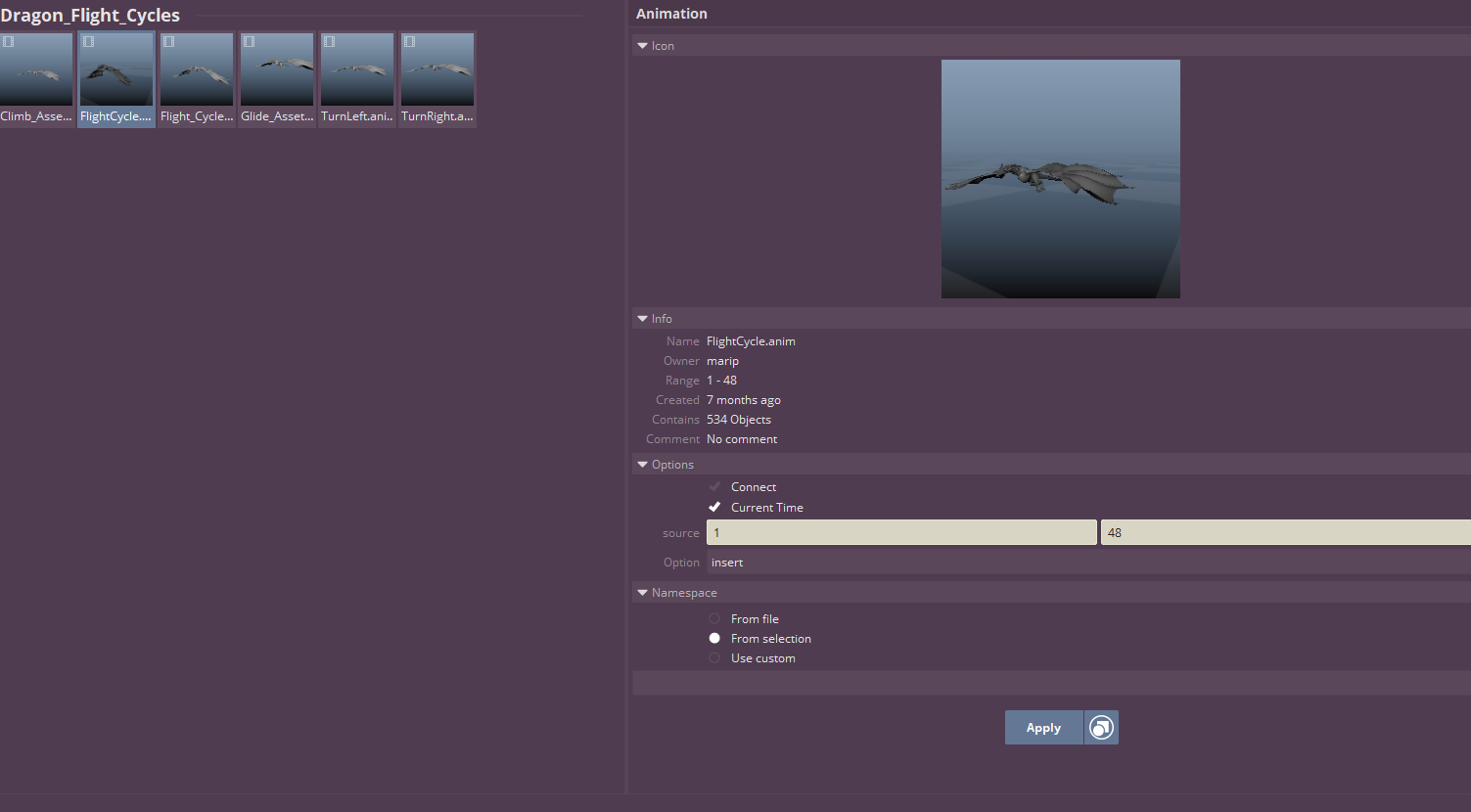This screenshot has width=1471, height=812.
Task: Select Use custom namespace radio
Action: click(x=714, y=657)
